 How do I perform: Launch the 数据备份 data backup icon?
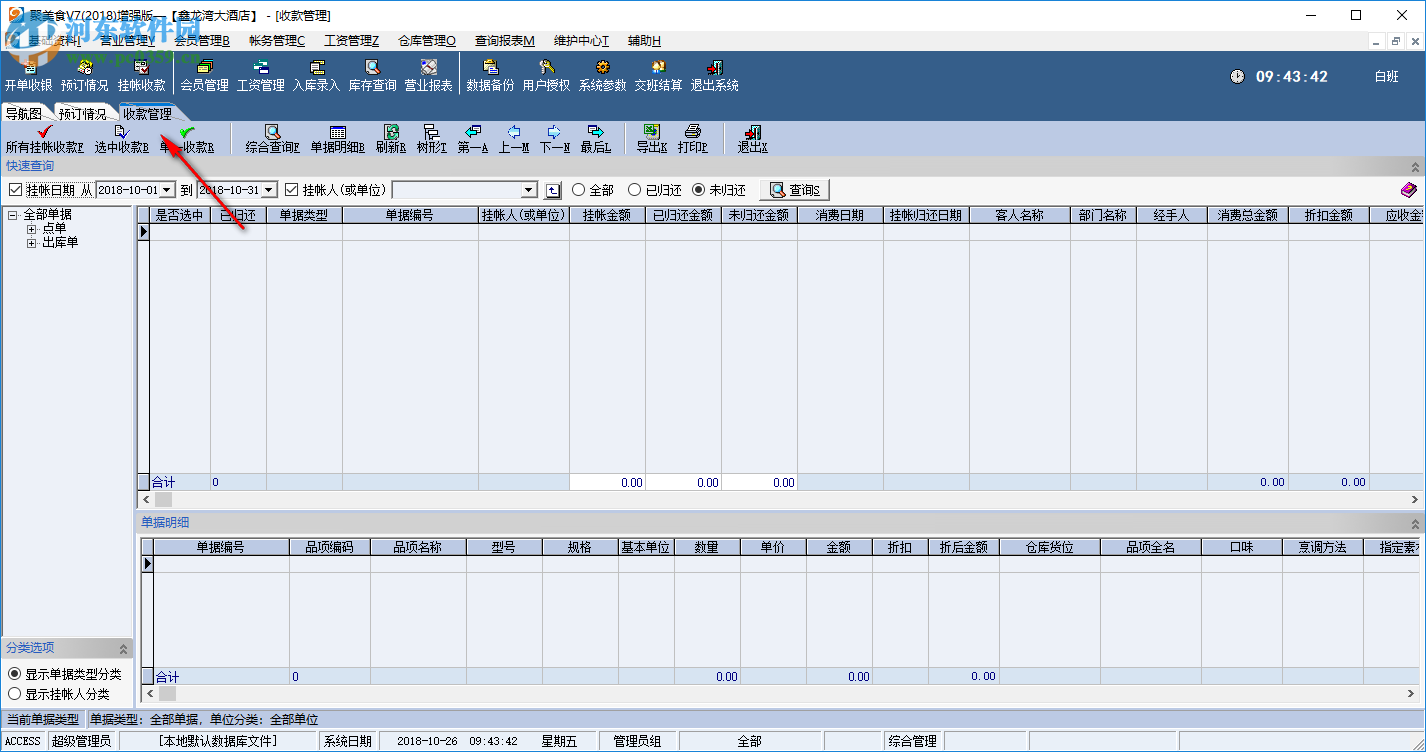click(x=491, y=76)
